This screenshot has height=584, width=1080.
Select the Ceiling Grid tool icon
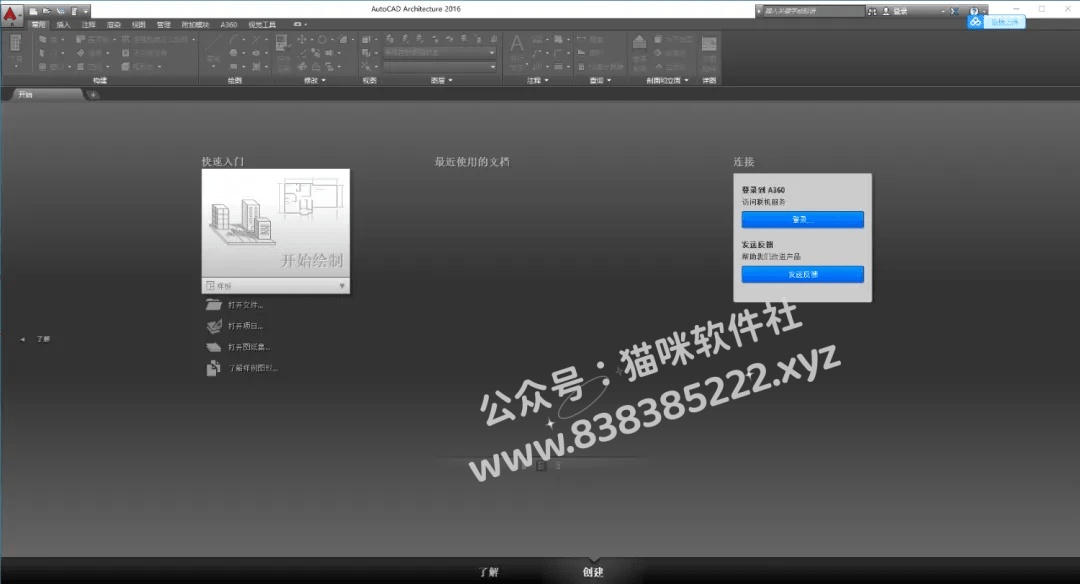click(125, 39)
